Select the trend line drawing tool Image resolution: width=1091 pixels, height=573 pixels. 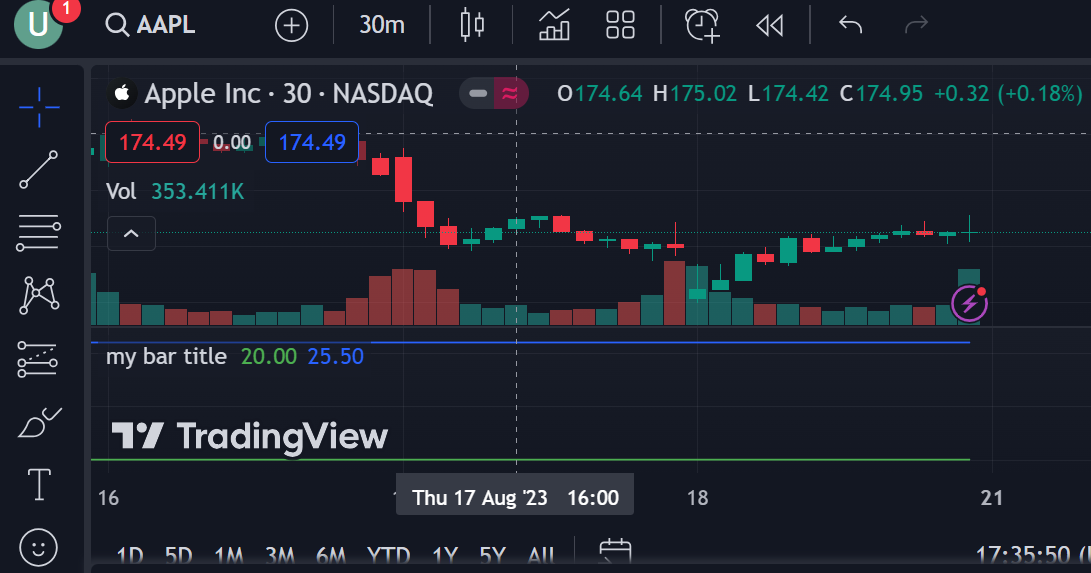coord(38,169)
